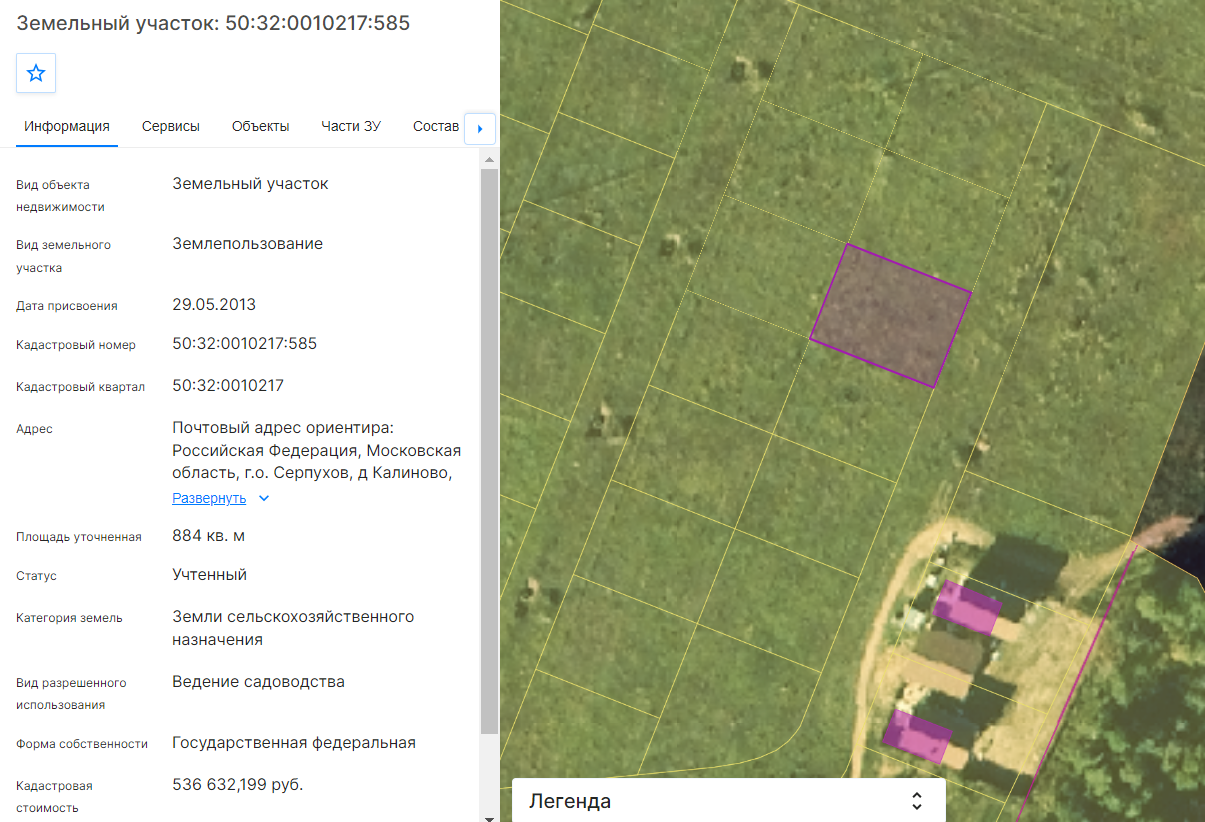Open the Информация tab
This screenshot has height=822, width=1205.
[67, 126]
